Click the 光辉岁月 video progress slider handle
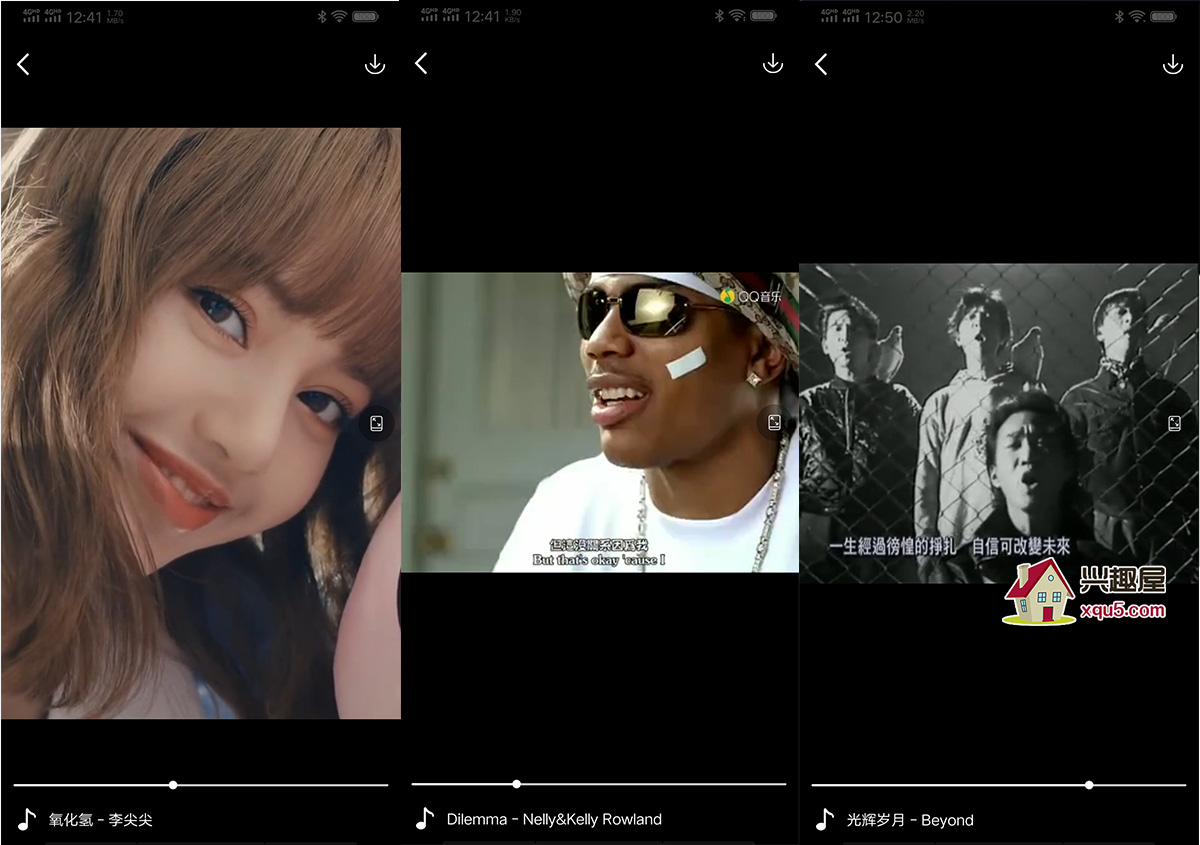This screenshot has height=845, width=1200. 1089,785
